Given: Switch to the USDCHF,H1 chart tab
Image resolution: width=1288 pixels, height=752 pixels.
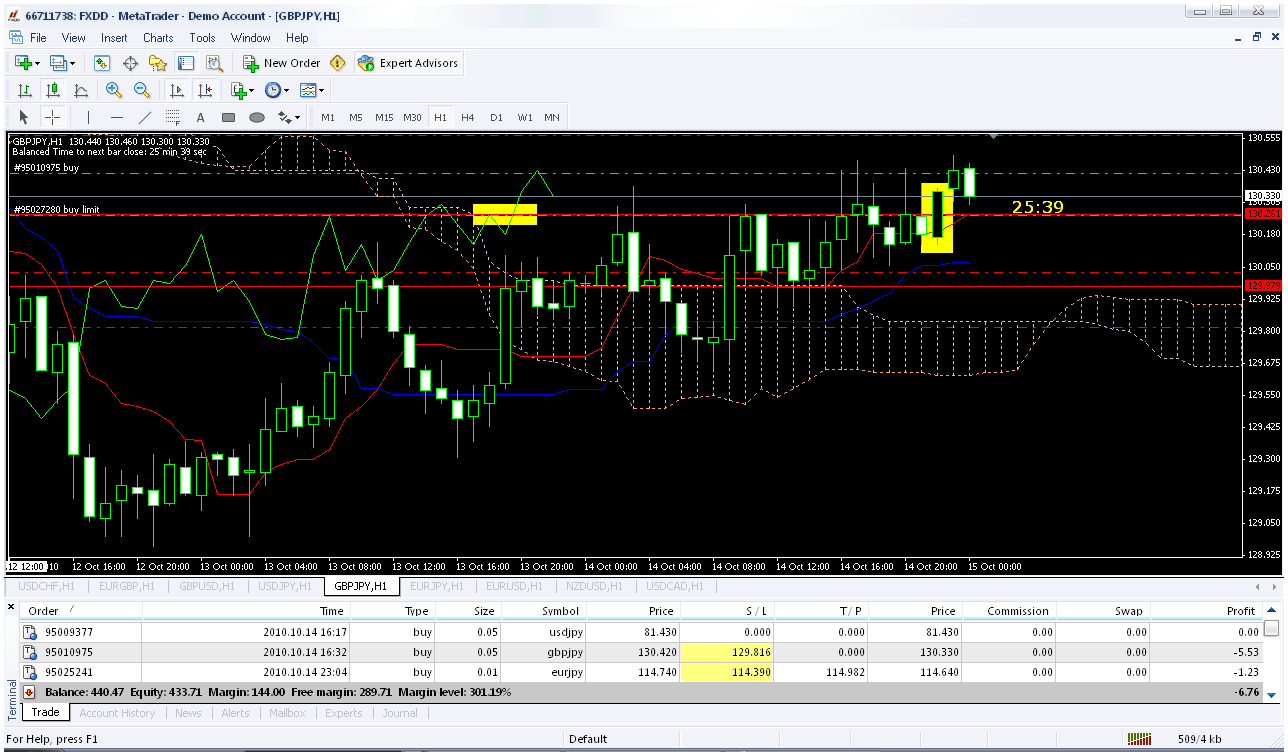Looking at the screenshot, I should 45,586.
